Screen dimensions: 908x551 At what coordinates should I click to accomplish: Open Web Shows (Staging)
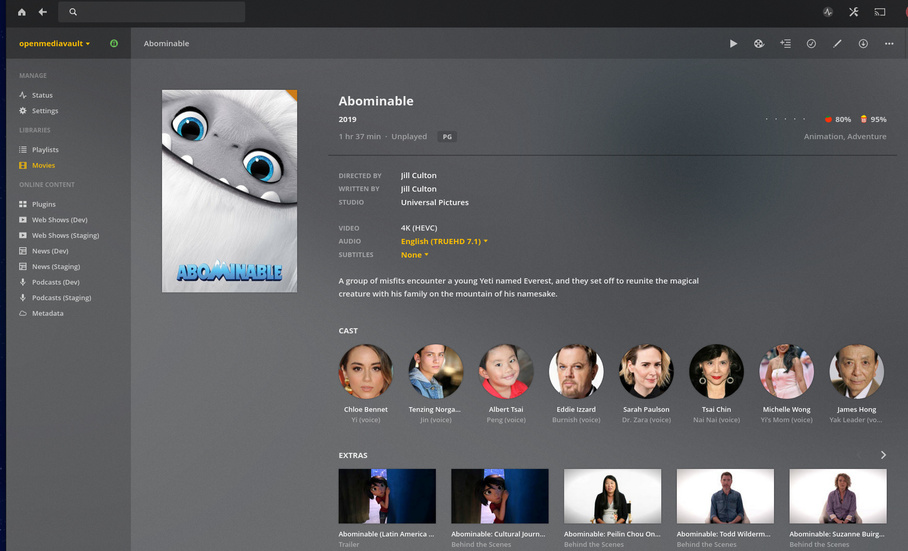point(59,236)
